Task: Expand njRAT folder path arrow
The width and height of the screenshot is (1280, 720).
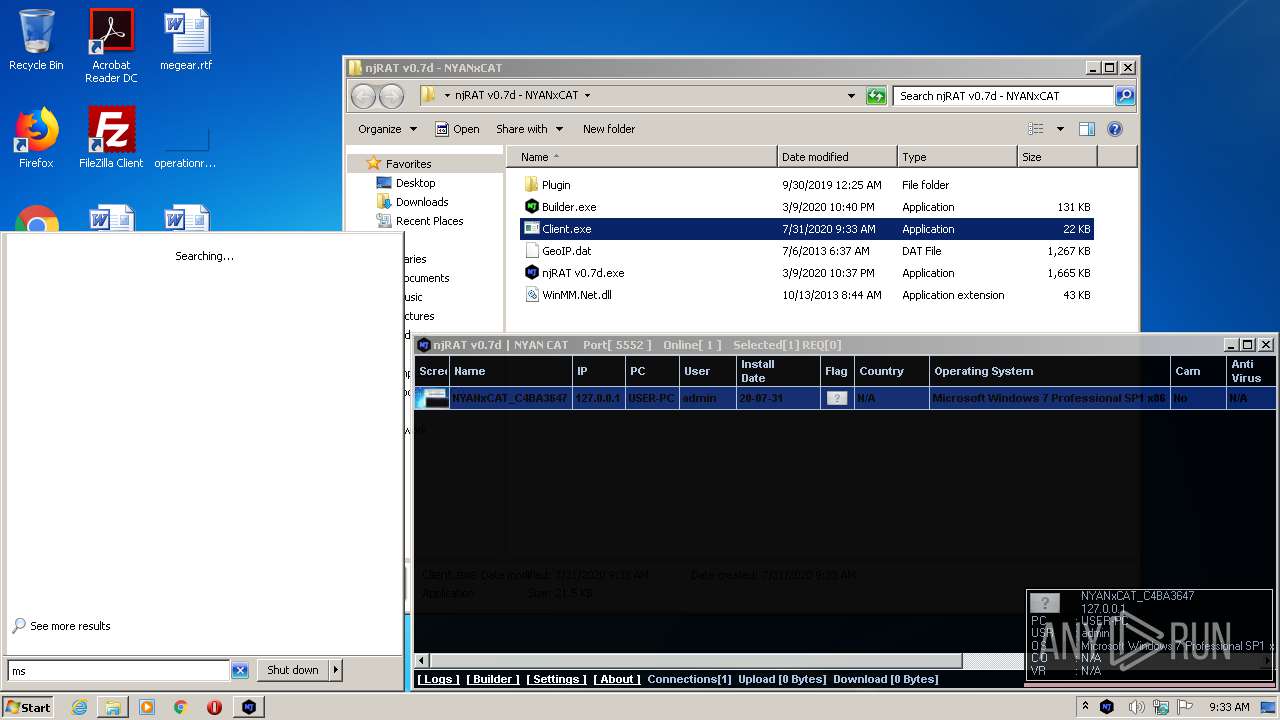Action: coord(587,96)
